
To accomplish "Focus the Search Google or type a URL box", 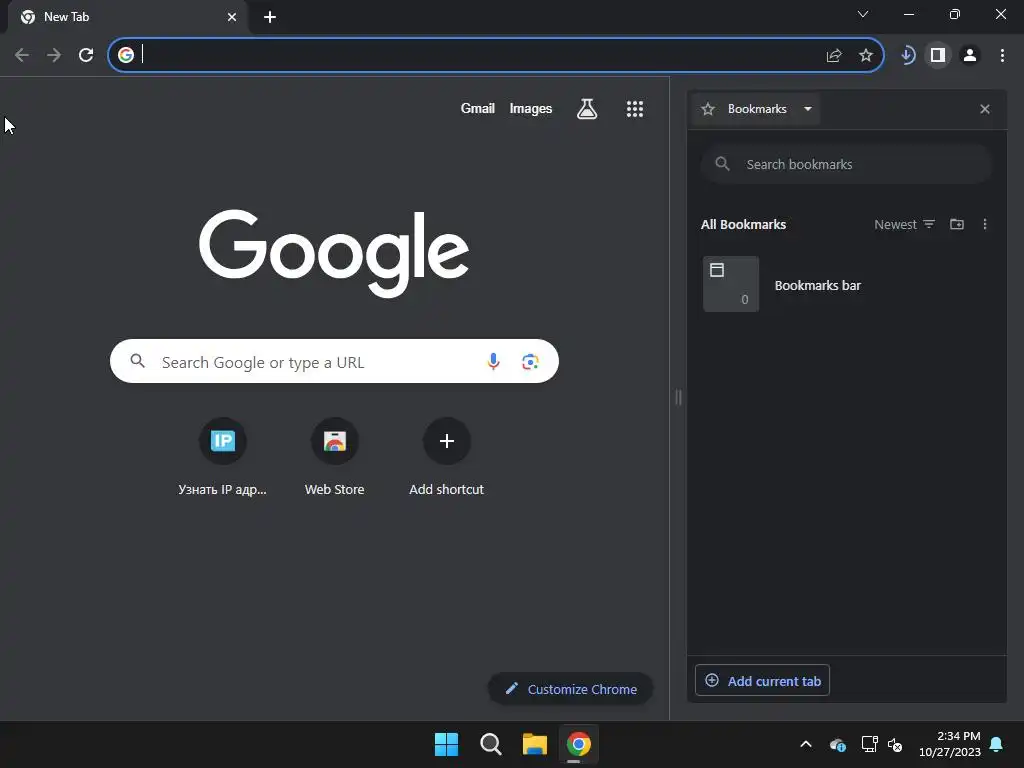I will click(334, 361).
